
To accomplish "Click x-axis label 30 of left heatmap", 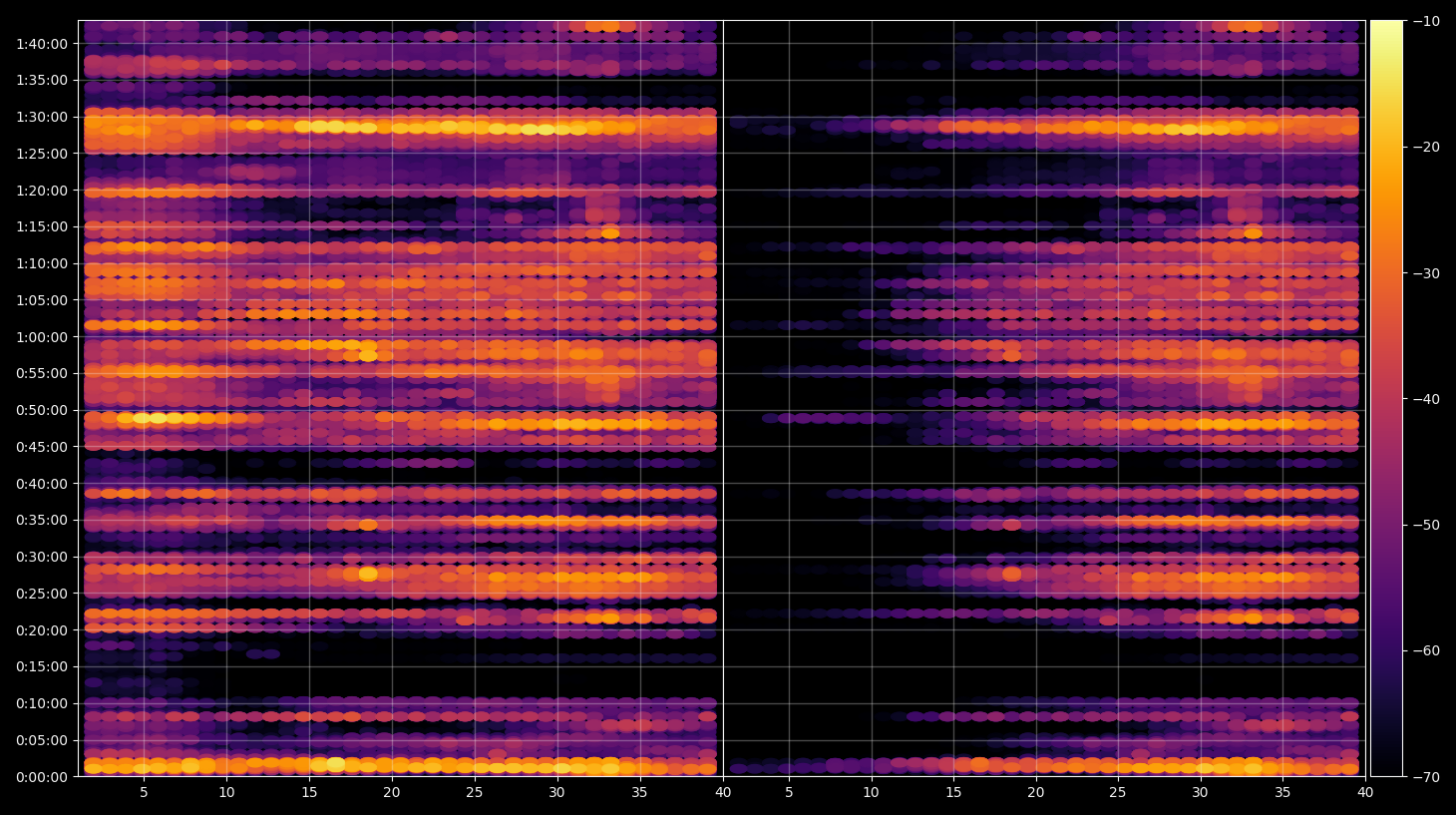I will (556, 793).
